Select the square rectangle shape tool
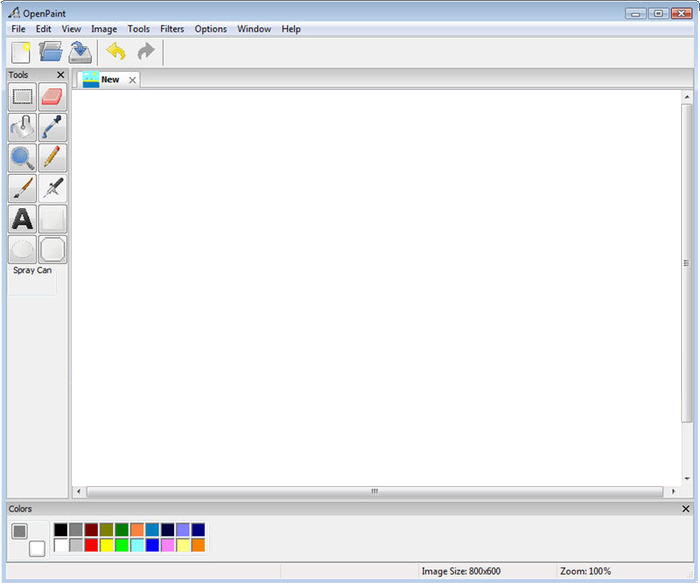Screen dimensions: 700x585 pos(53,219)
